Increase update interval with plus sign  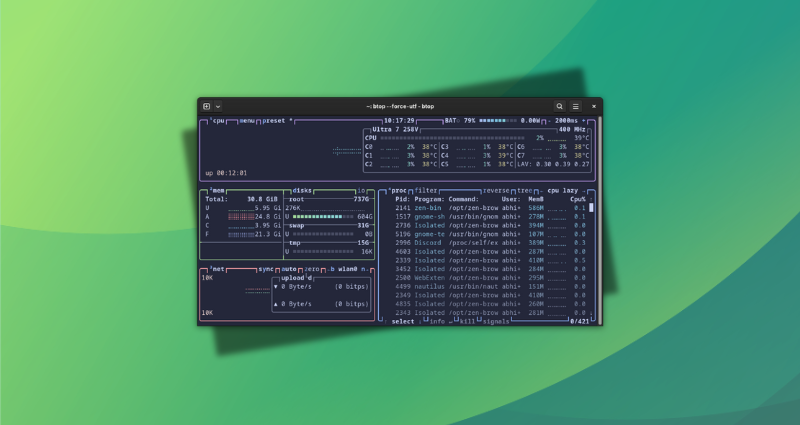click(584, 121)
